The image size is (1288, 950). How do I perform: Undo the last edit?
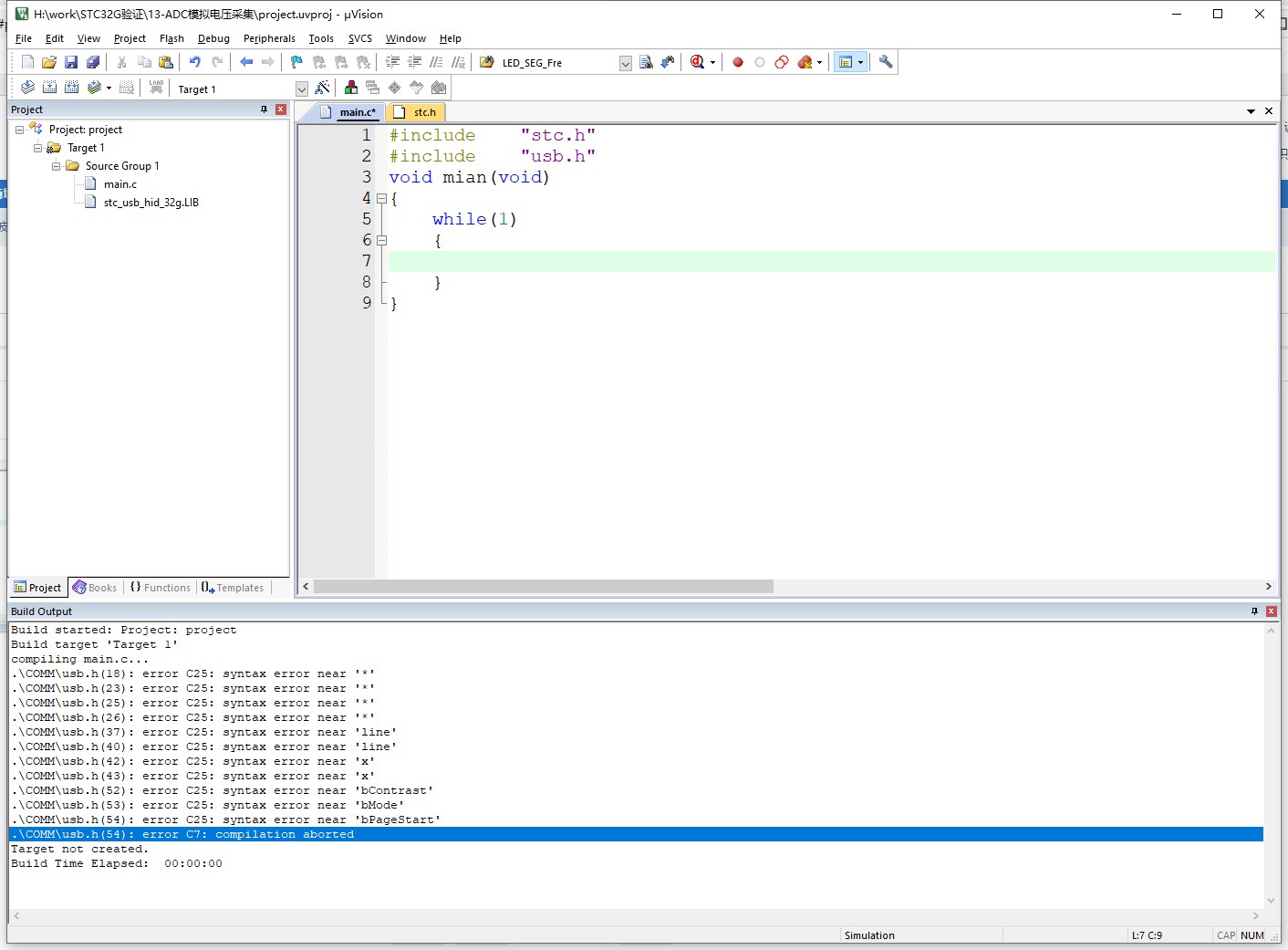(x=194, y=62)
